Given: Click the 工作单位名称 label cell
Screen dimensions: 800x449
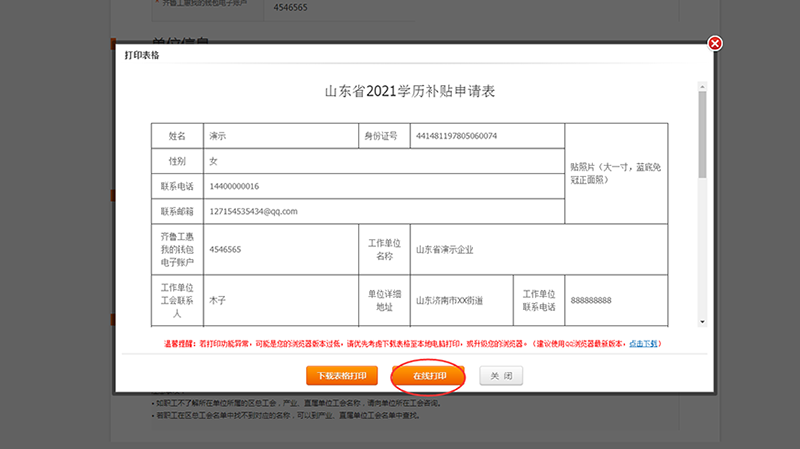Looking at the screenshot, I should click(x=384, y=250).
